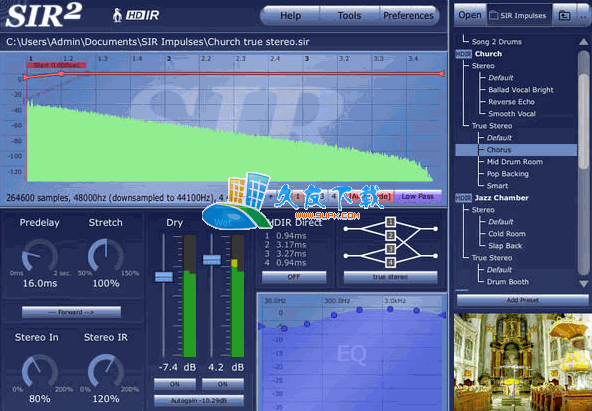592x411 pixels.
Task: Click the SIR2 logo
Action: [43, 15]
